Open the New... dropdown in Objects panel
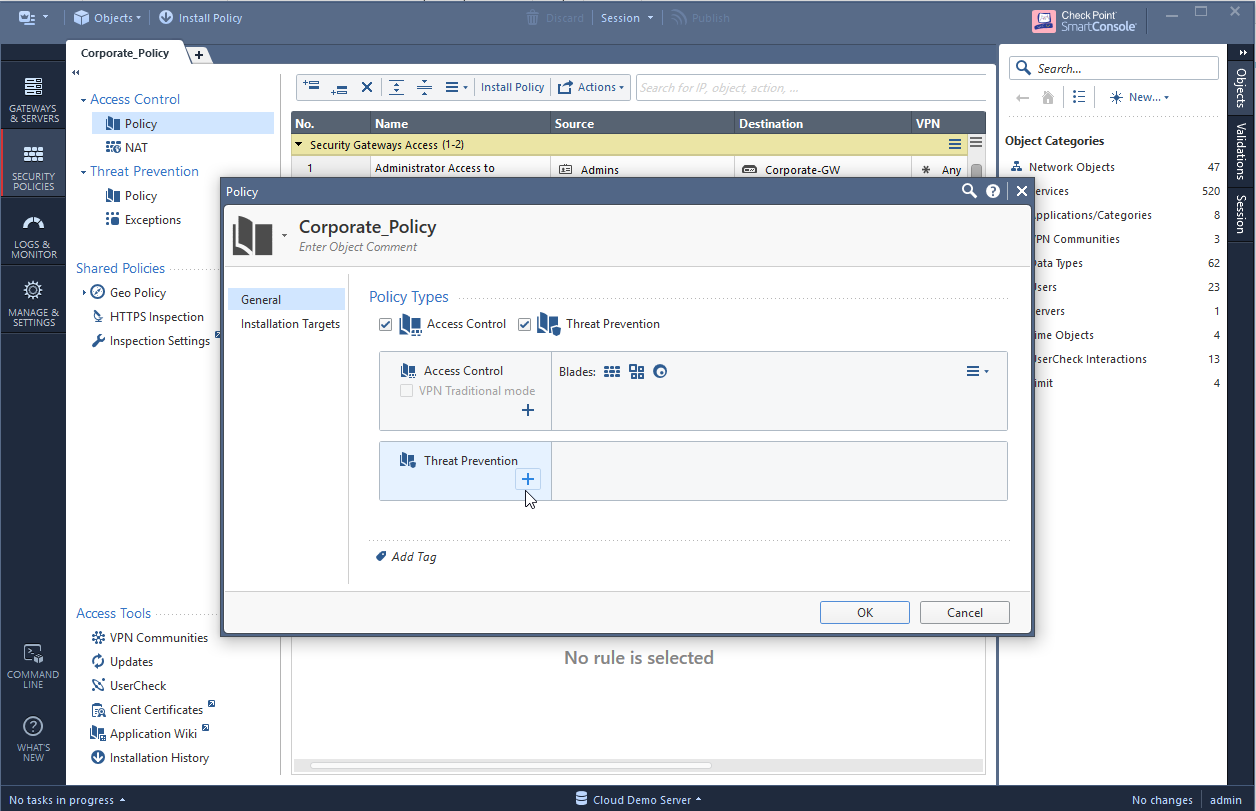The image size is (1256, 811). [x=1139, y=97]
